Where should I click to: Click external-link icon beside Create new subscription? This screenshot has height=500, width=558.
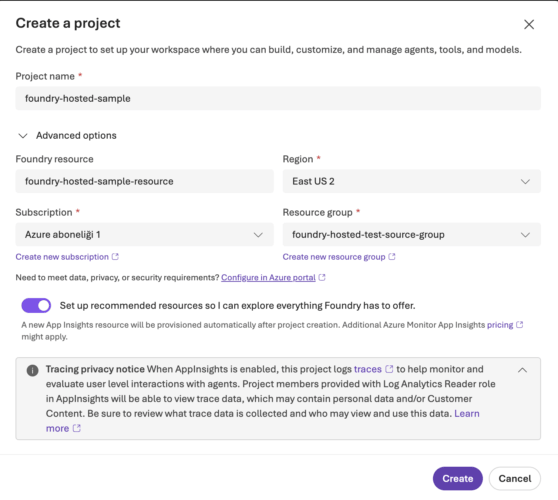115,257
